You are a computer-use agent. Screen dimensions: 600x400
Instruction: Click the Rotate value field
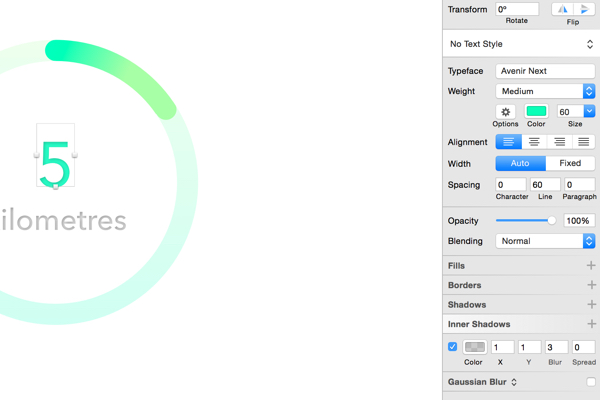tap(517, 9)
